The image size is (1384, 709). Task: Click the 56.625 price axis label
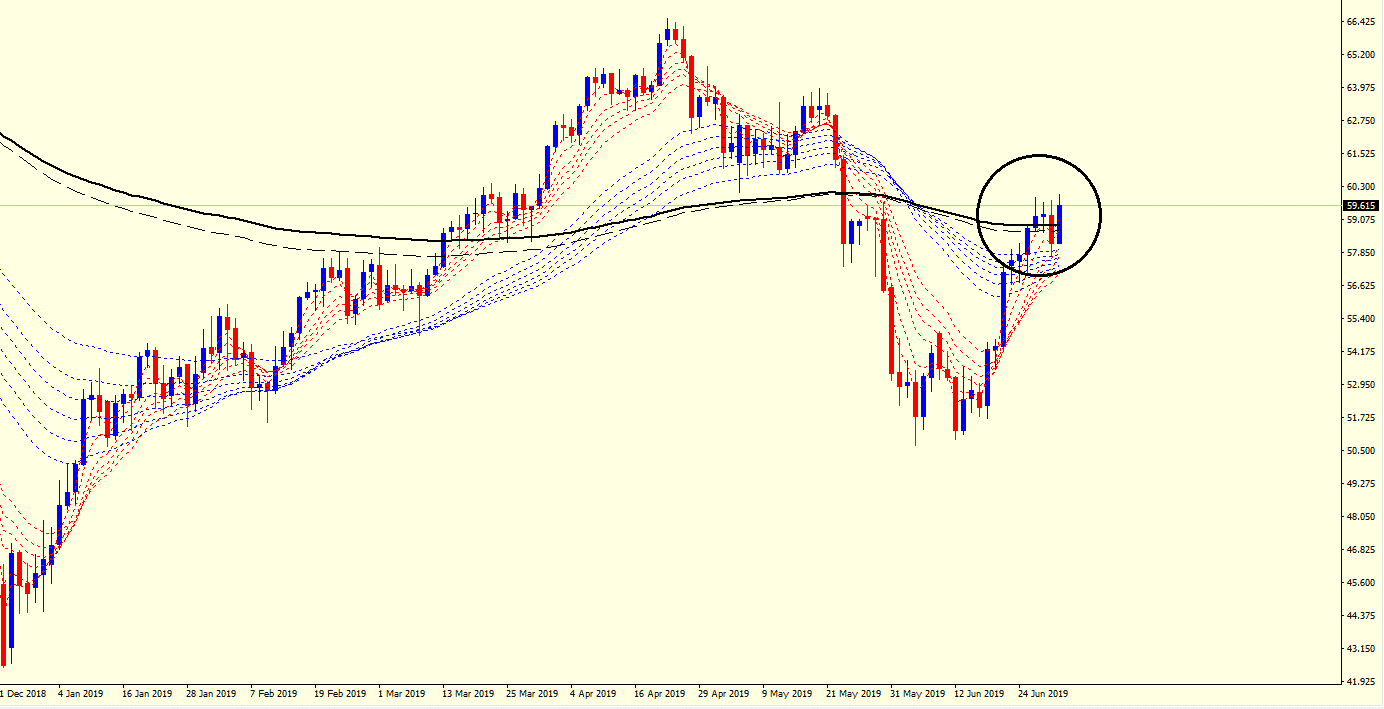[x=1360, y=285]
